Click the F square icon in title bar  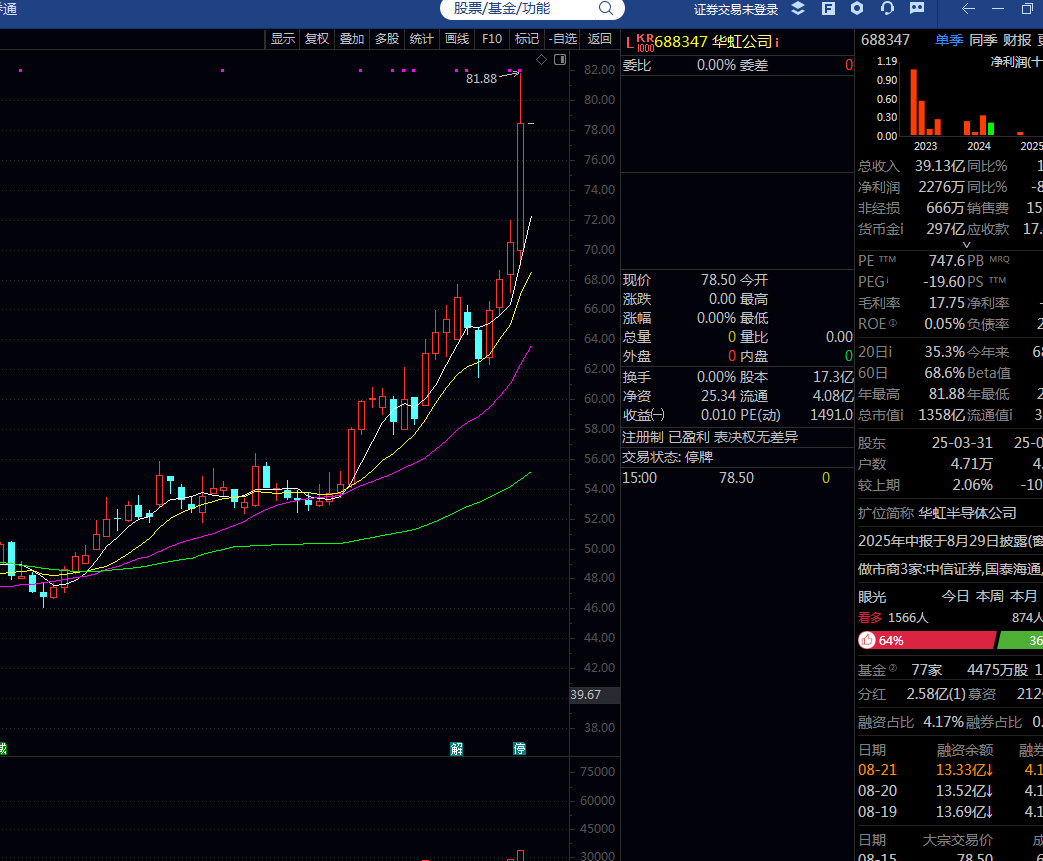(828, 8)
